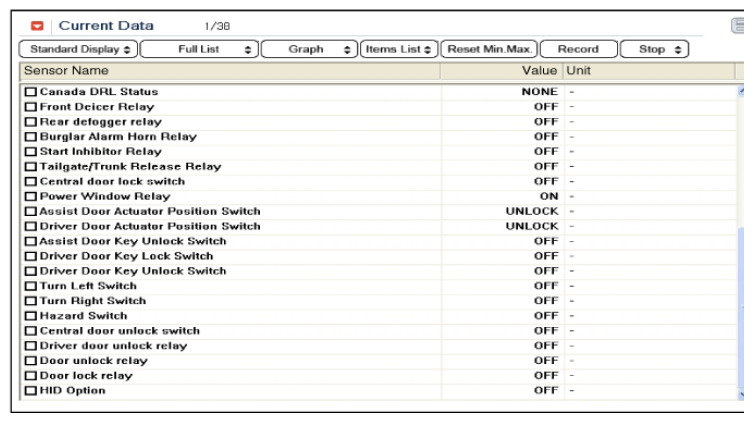Click the Value column header

(x=501, y=71)
